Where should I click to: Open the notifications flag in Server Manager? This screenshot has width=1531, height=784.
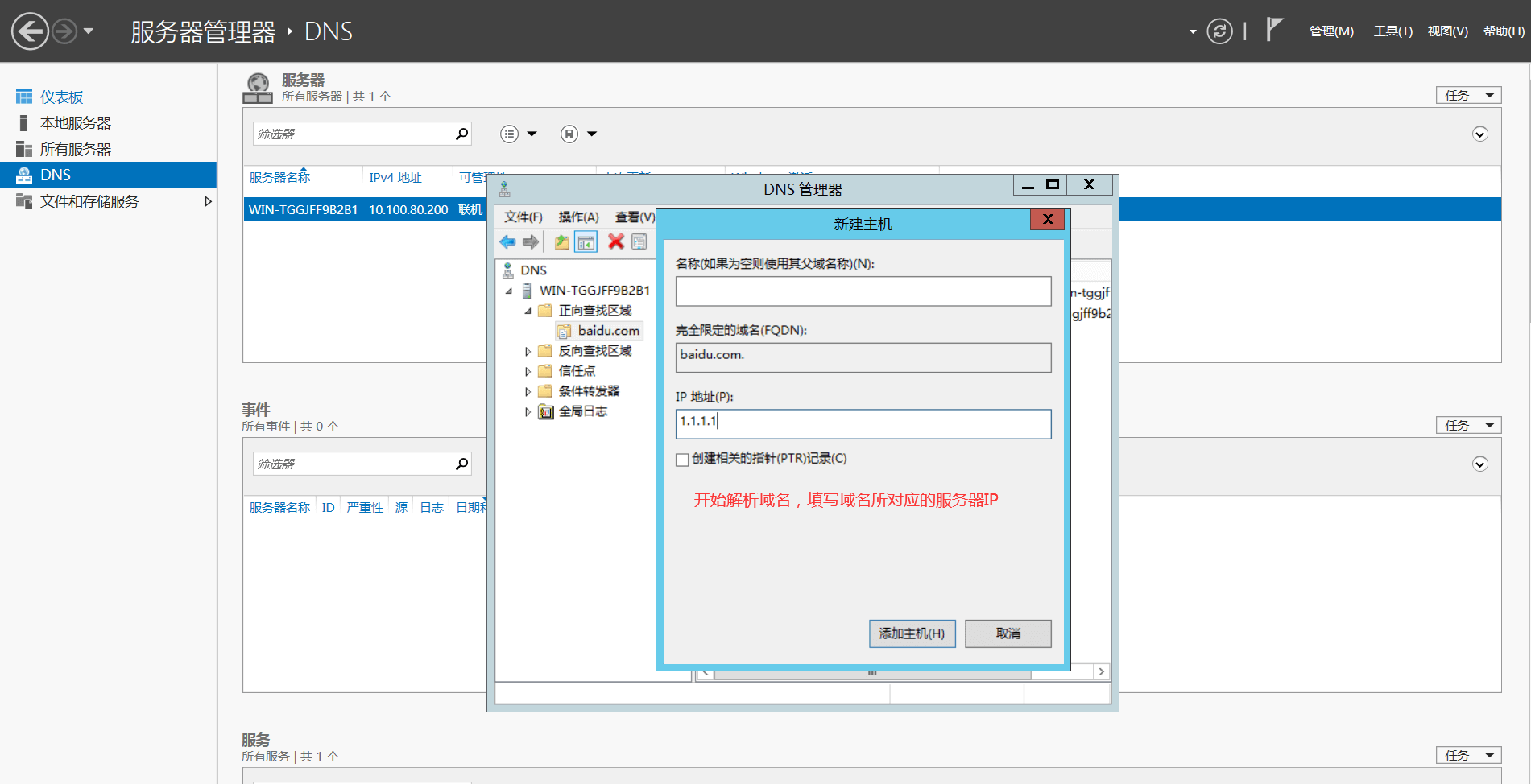(1273, 30)
